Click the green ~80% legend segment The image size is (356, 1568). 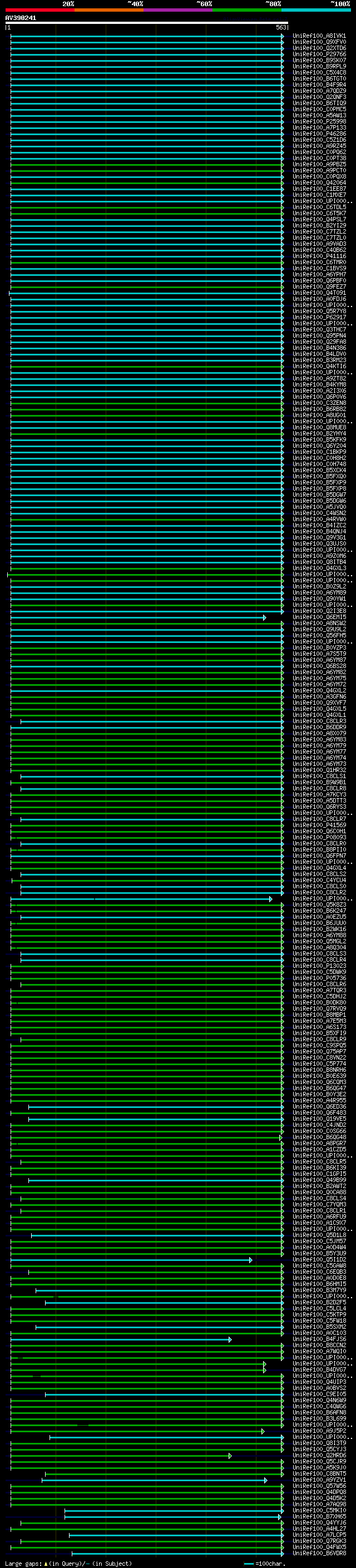coord(246,10)
